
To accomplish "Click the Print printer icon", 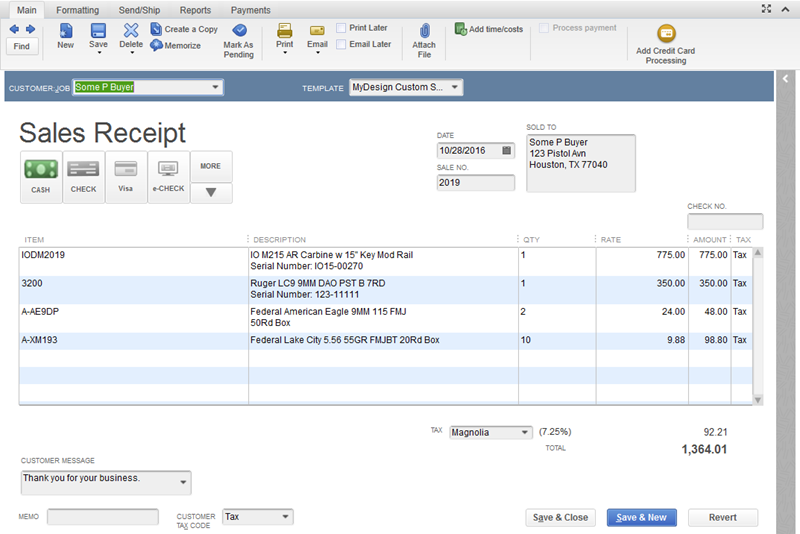I will tap(285, 31).
